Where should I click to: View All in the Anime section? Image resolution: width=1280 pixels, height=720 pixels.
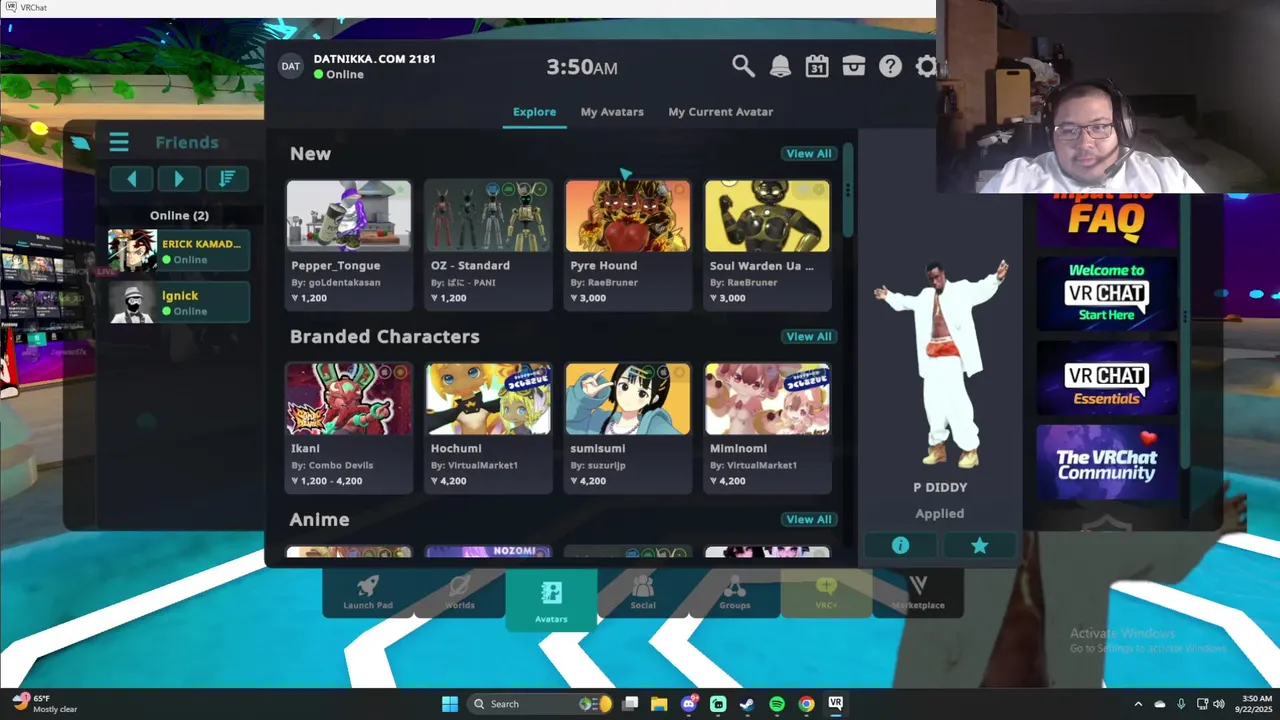[x=808, y=520]
